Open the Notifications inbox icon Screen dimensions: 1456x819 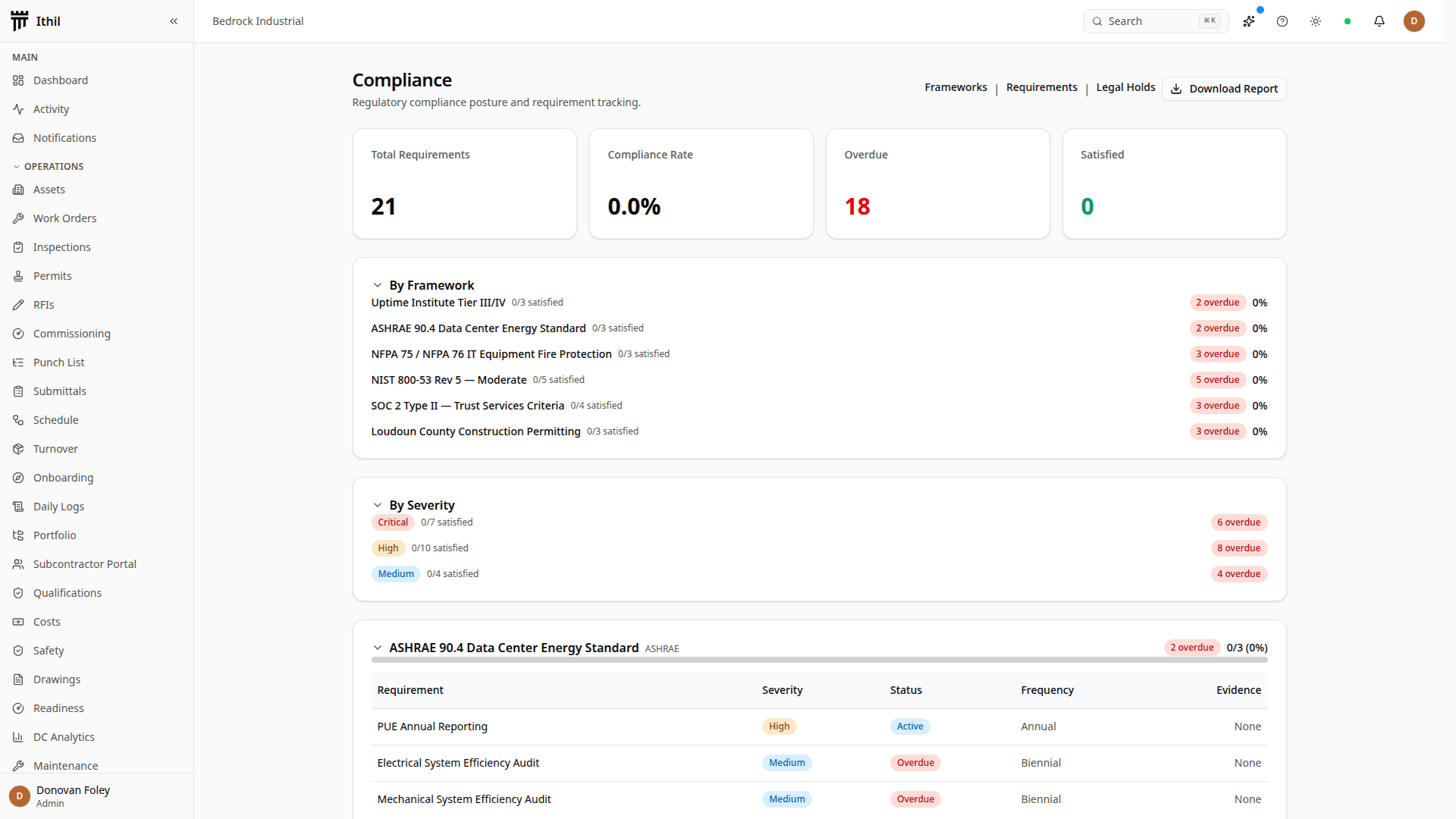(18, 138)
